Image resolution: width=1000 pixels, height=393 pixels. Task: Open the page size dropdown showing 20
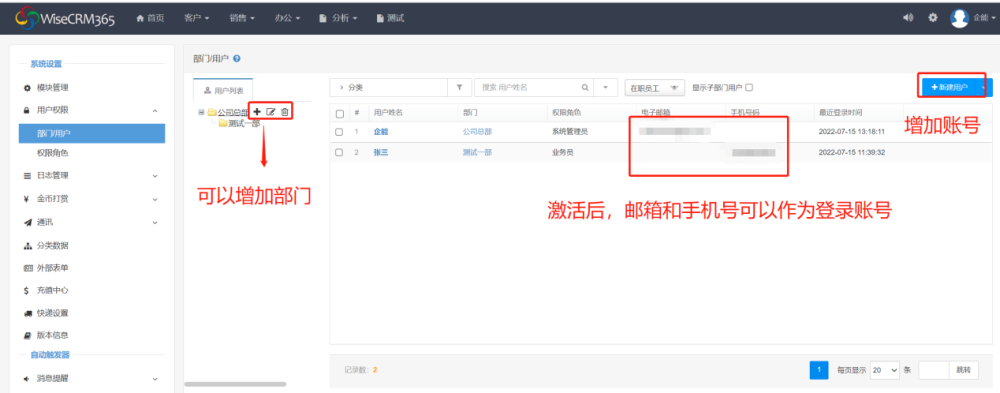pyautogui.click(x=885, y=369)
